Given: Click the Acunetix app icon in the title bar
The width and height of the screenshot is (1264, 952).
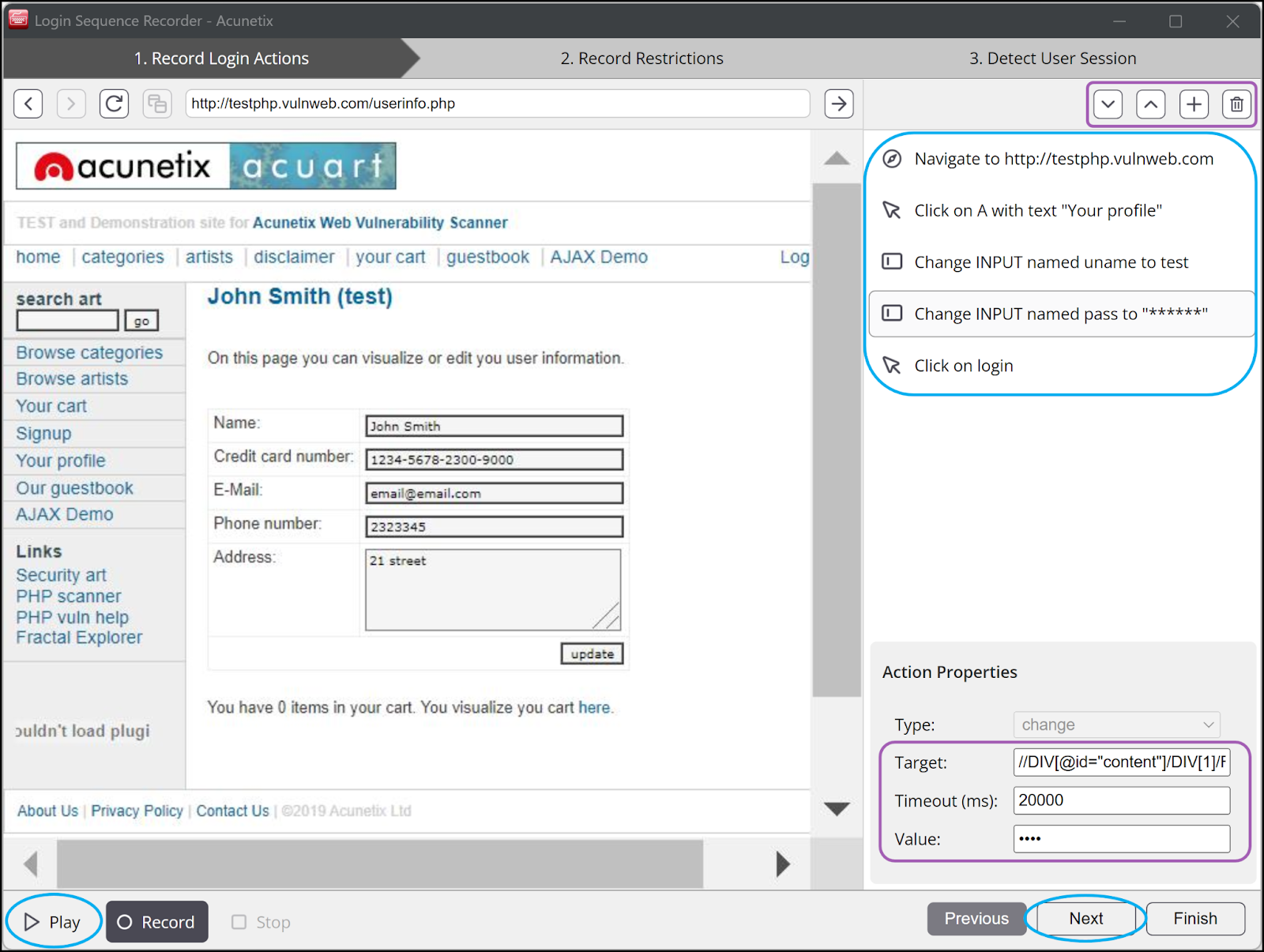Looking at the screenshot, I should click(x=18, y=20).
